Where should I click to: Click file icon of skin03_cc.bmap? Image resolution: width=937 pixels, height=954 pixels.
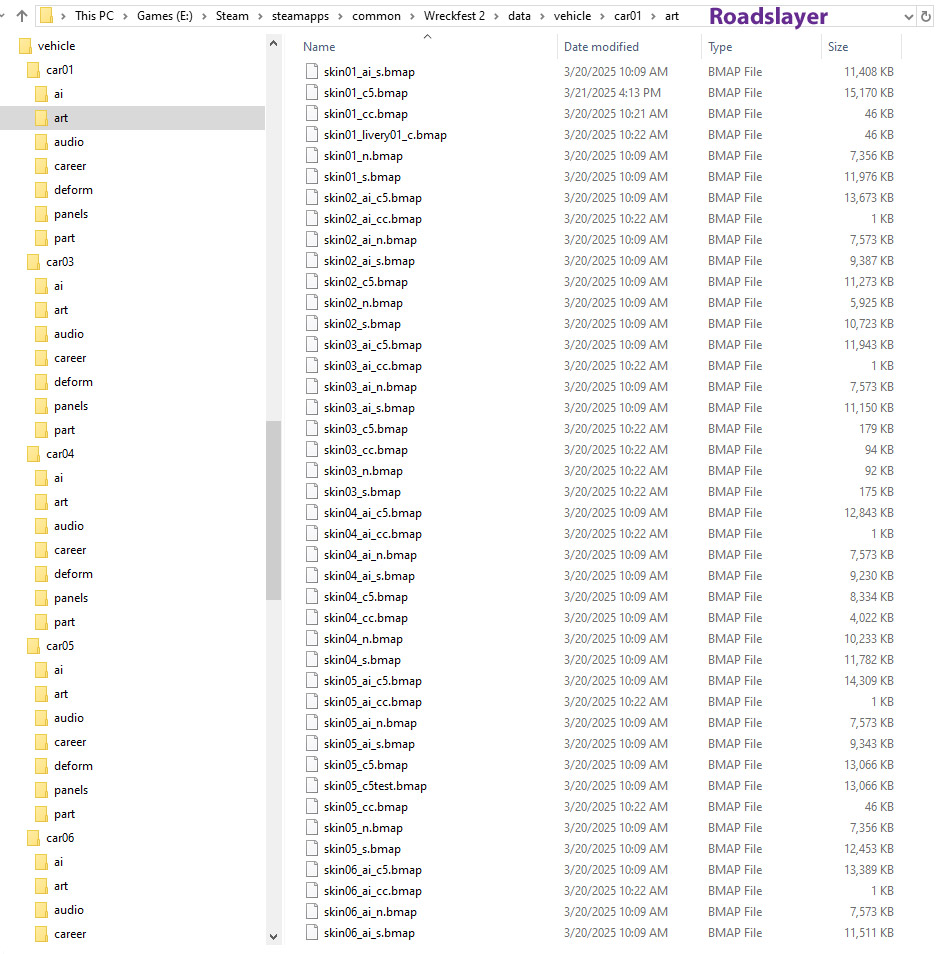pos(312,450)
